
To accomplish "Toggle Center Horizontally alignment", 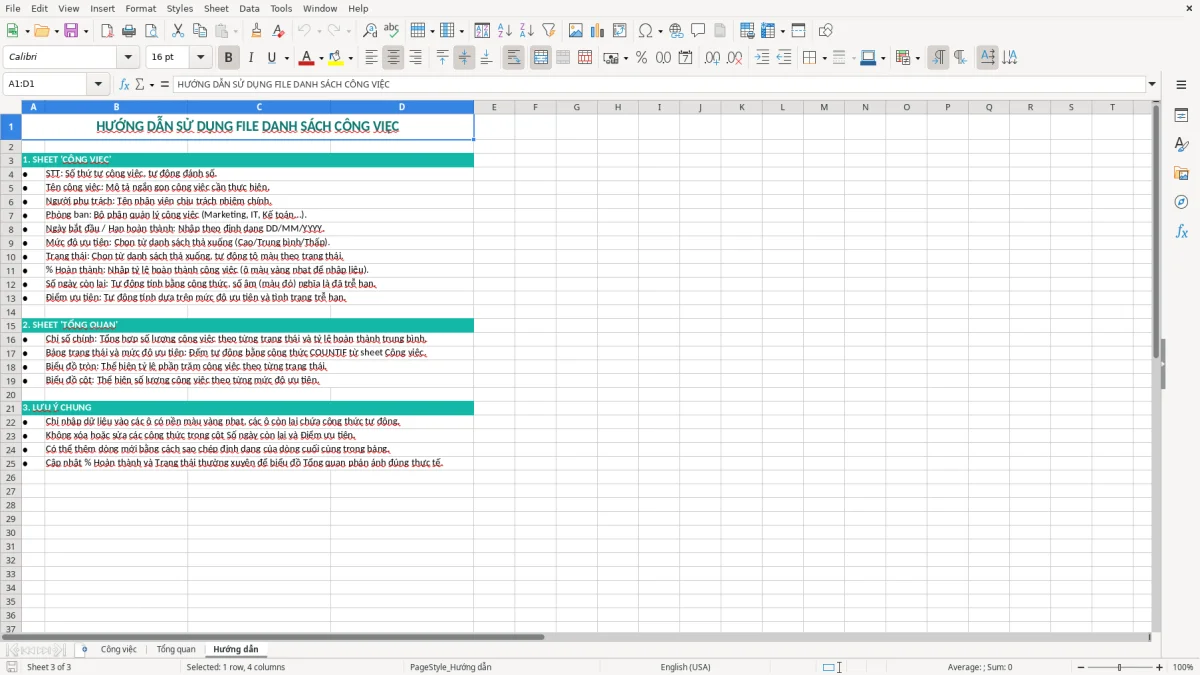I will [393, 58].
